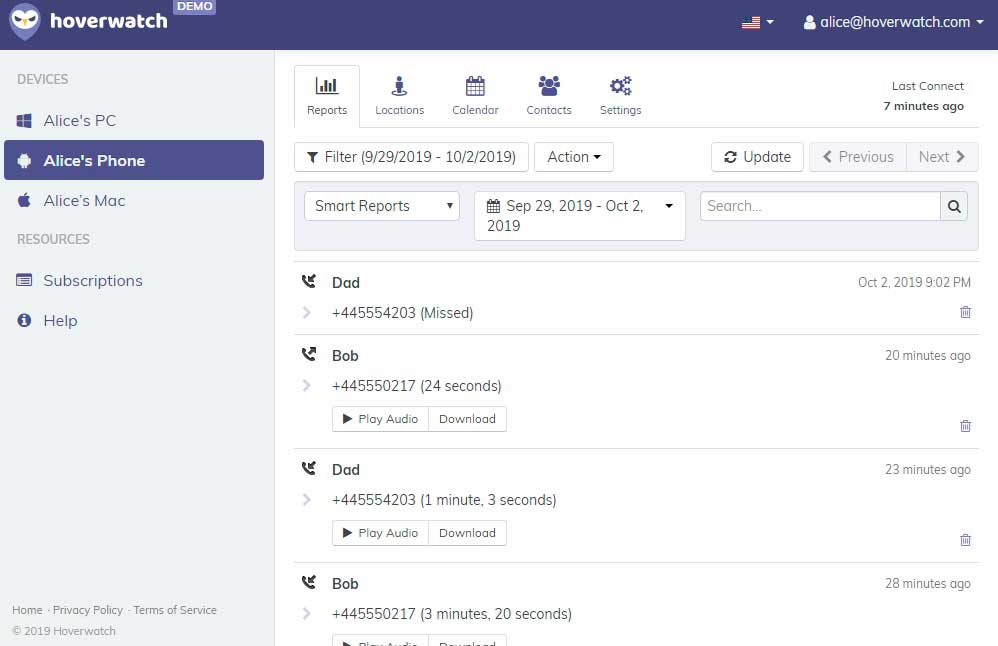Open the Smart Reports combo box
Screen dimensions: 998x646
pos(382,206)
